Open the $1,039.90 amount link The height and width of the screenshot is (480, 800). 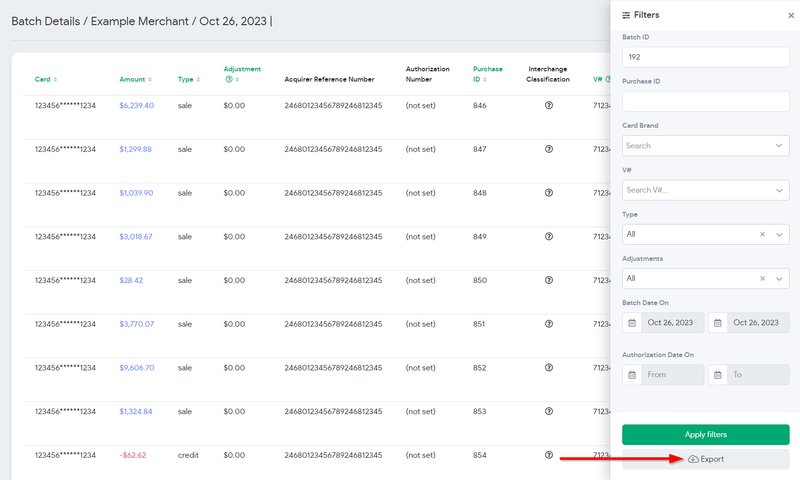[x=136, y=193]
